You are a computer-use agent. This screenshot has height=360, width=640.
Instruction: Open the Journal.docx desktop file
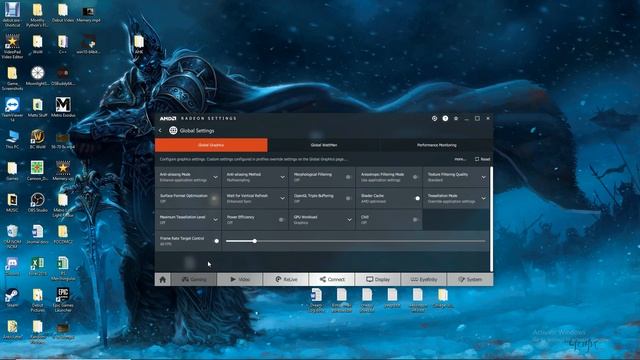pyautogui.click(x=38, y=234)
